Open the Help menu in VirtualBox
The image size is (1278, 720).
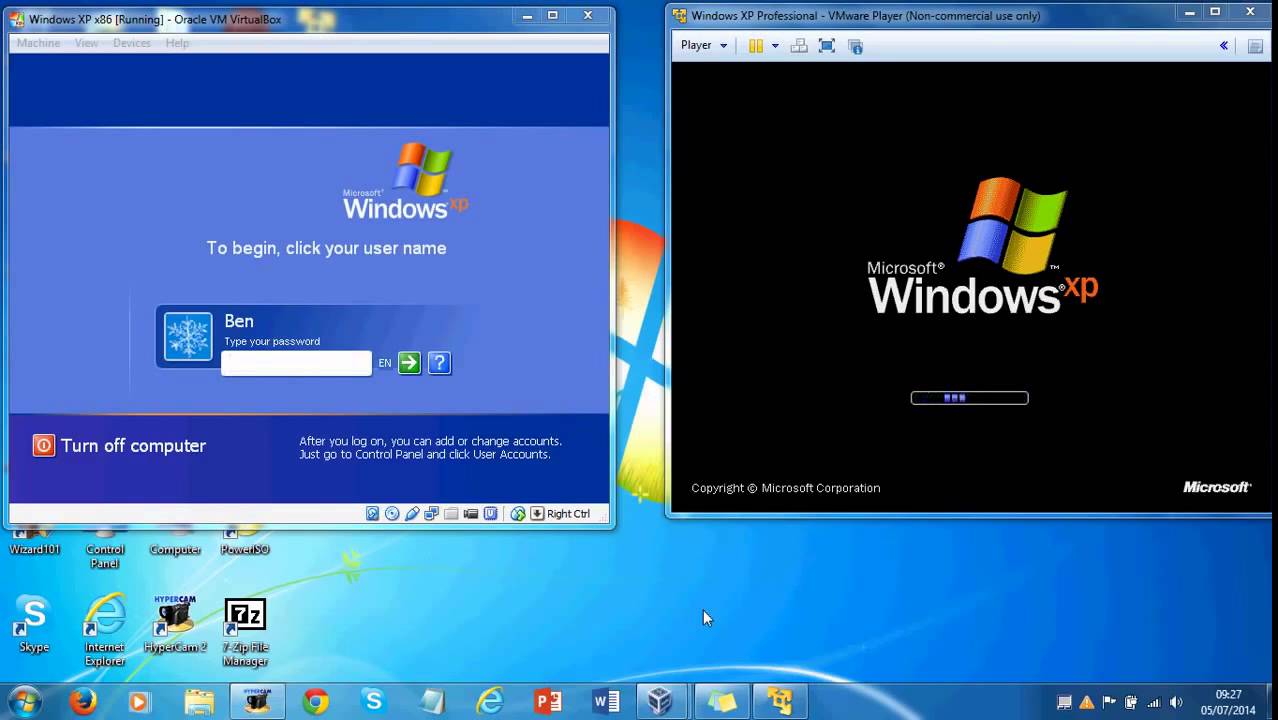pyautogui.click(x=177, y=43)
